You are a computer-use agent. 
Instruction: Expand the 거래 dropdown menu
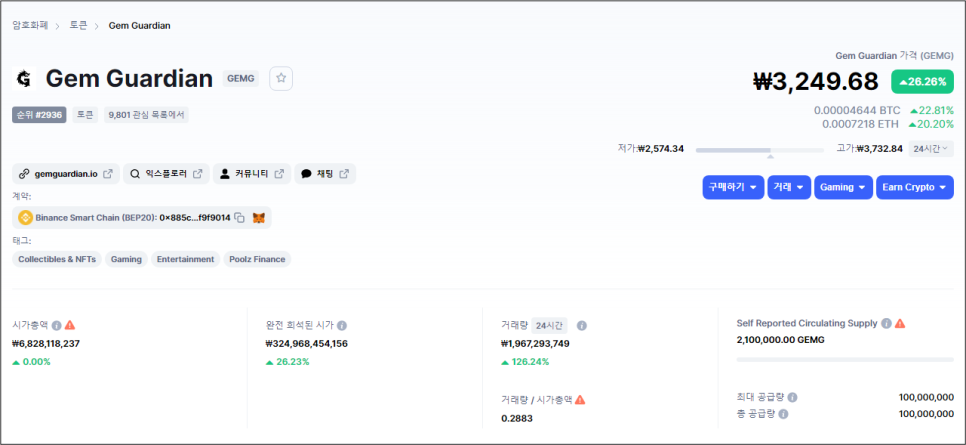point(789,187)
